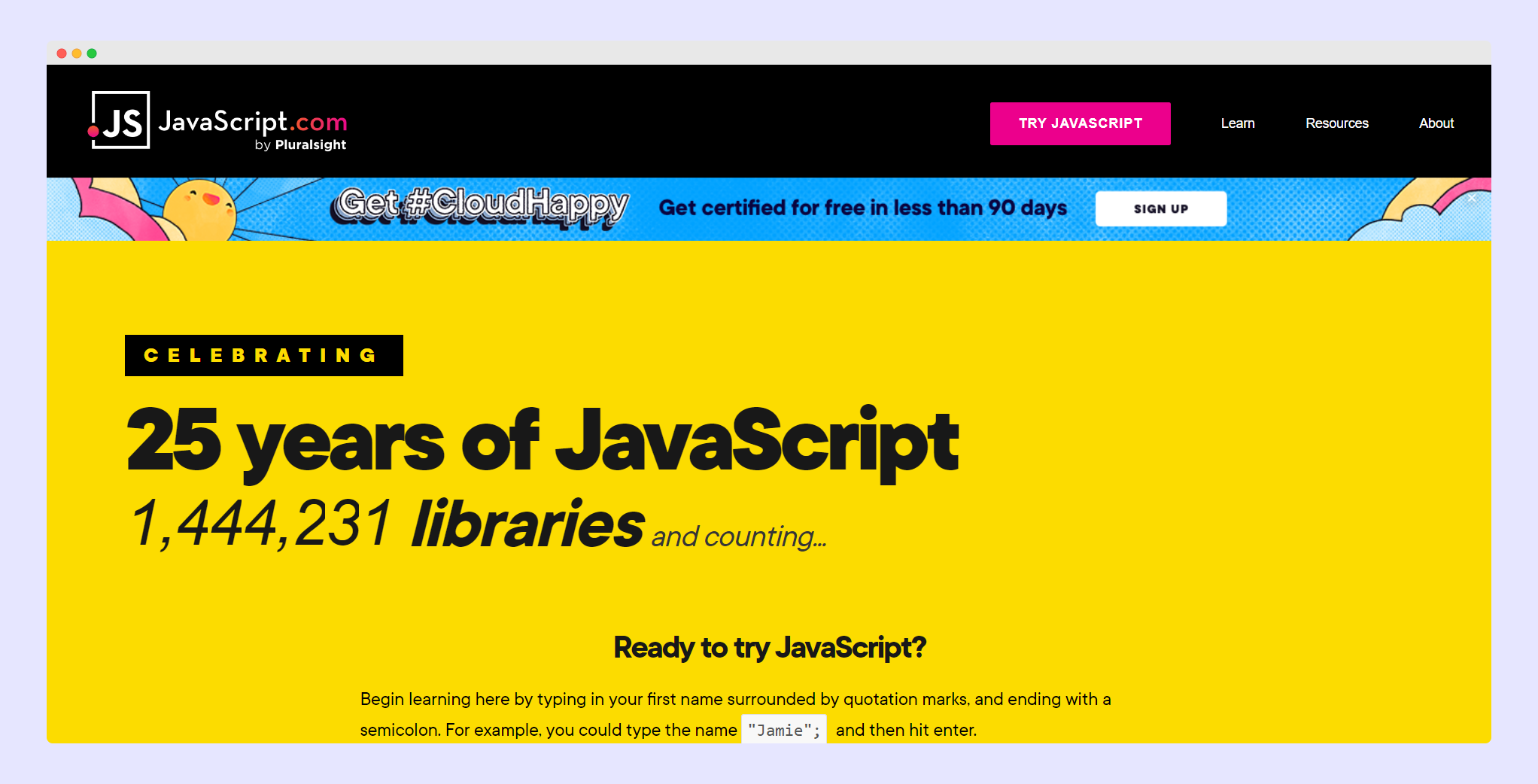1538x784 pixels.
Task: Go to the About page link
Action: (1436, 123)
